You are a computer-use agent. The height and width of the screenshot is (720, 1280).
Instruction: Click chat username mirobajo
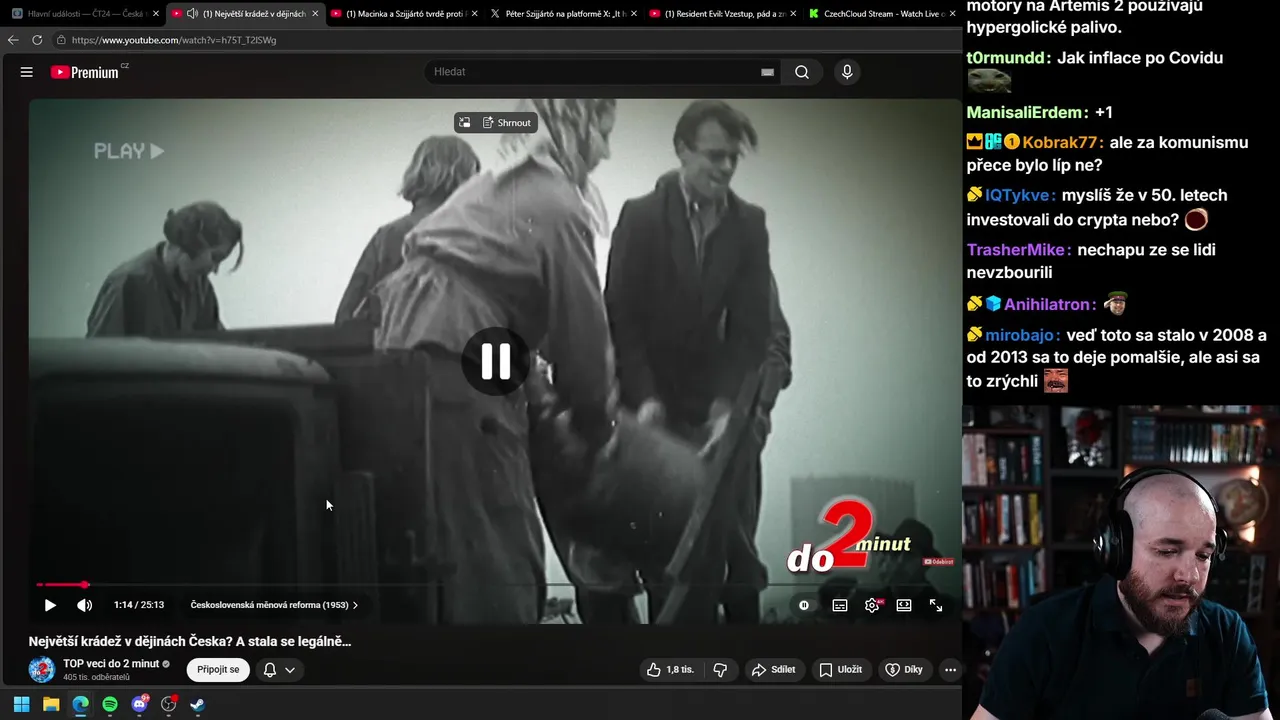pos(1019,336)
